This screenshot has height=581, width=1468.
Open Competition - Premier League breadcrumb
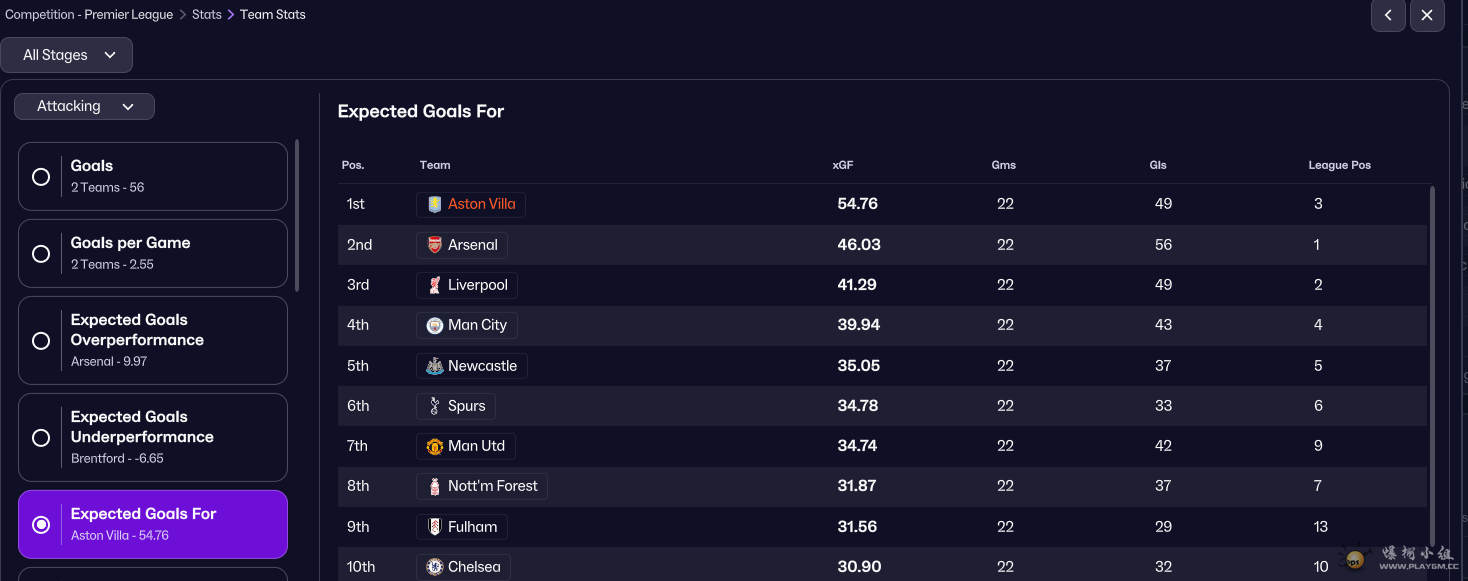point(89,15)
